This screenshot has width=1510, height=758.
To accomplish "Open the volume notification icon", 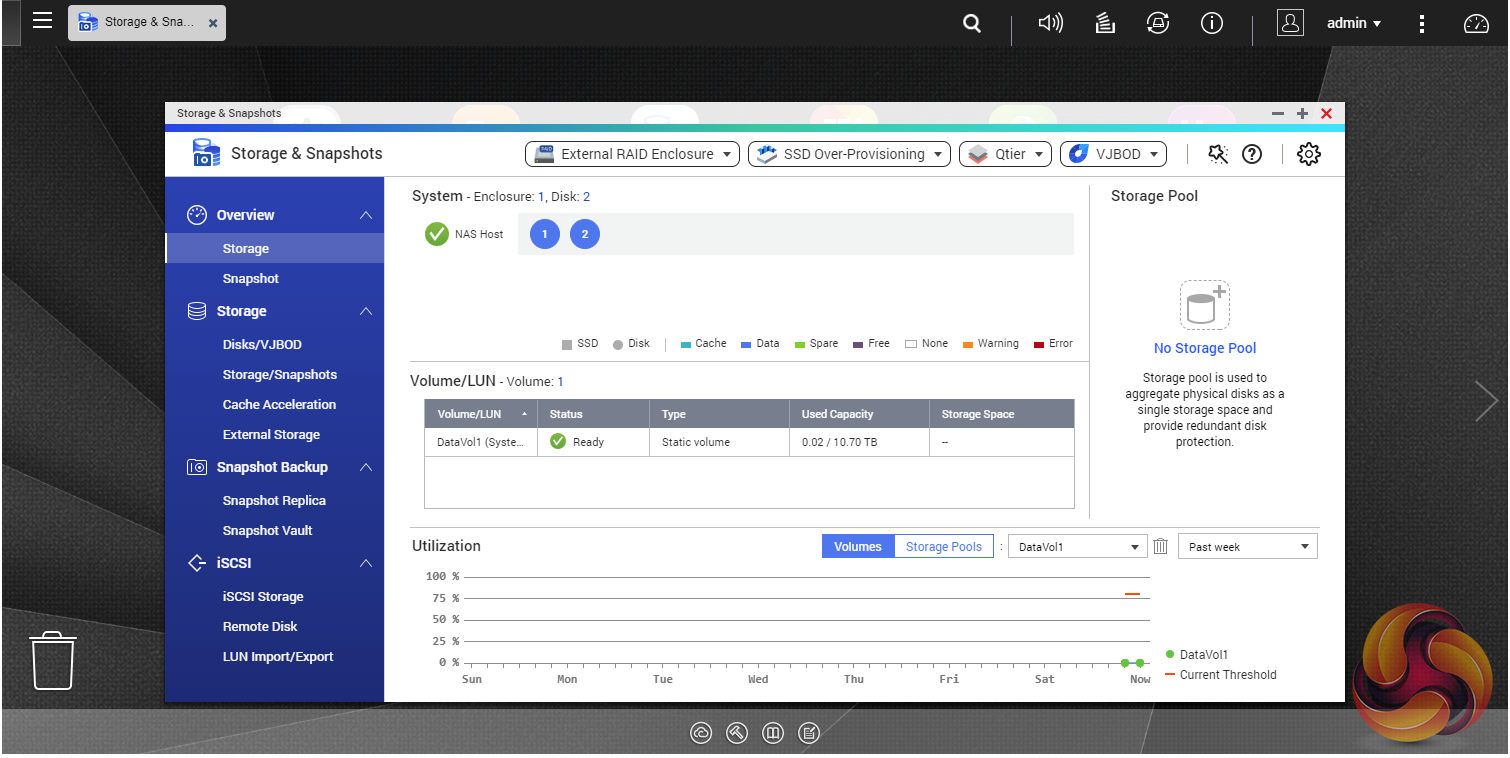I will pos(1050,23).
